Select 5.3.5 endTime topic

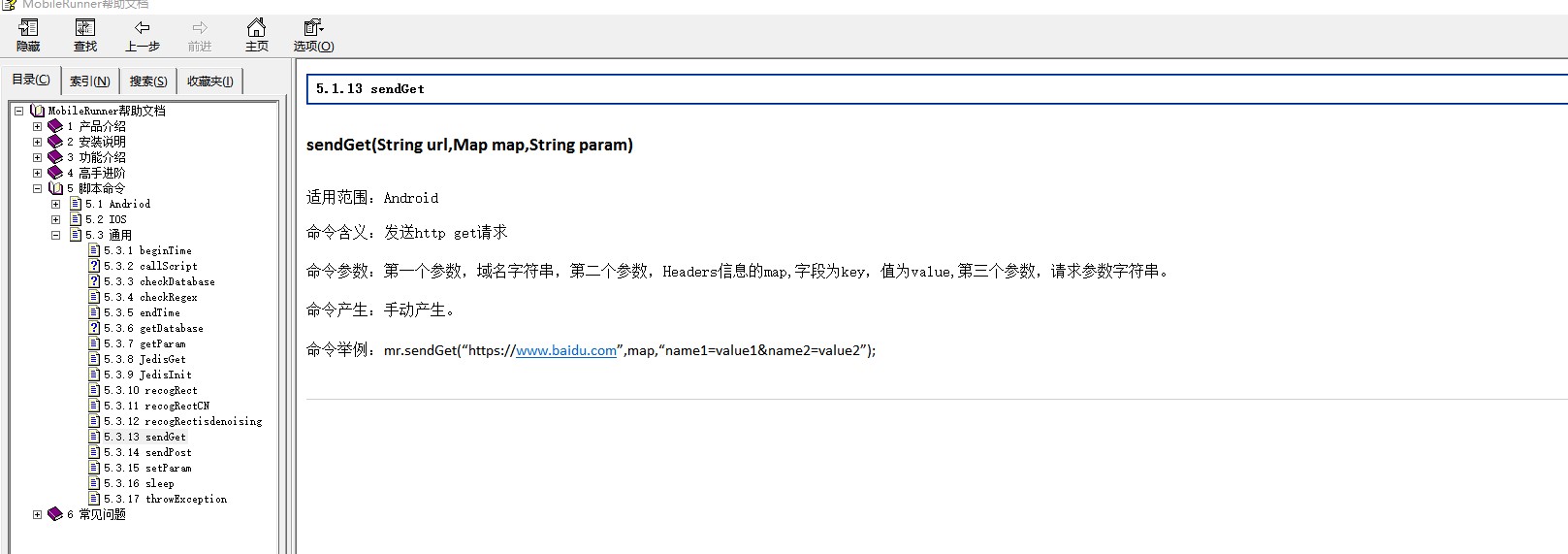click(x=142, y=312)
